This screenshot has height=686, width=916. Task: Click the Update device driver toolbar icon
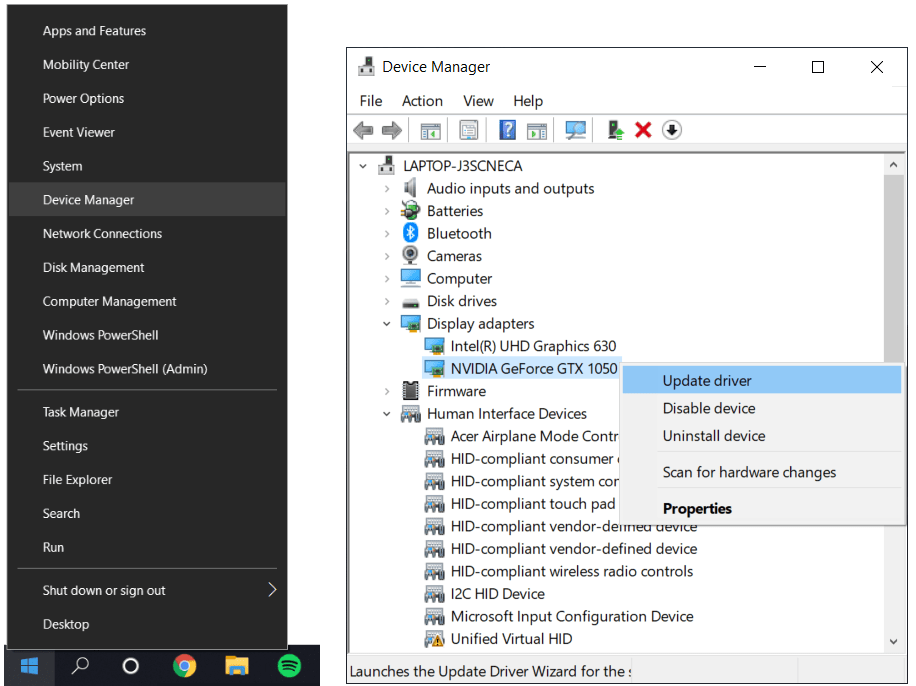click(x=615, y=130)
